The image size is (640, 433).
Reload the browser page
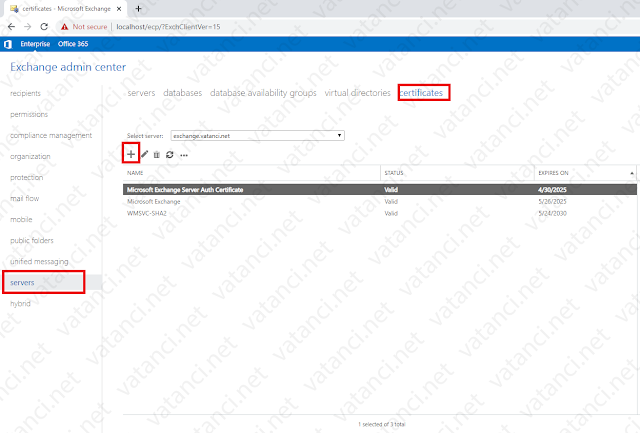tap(44, 27)
